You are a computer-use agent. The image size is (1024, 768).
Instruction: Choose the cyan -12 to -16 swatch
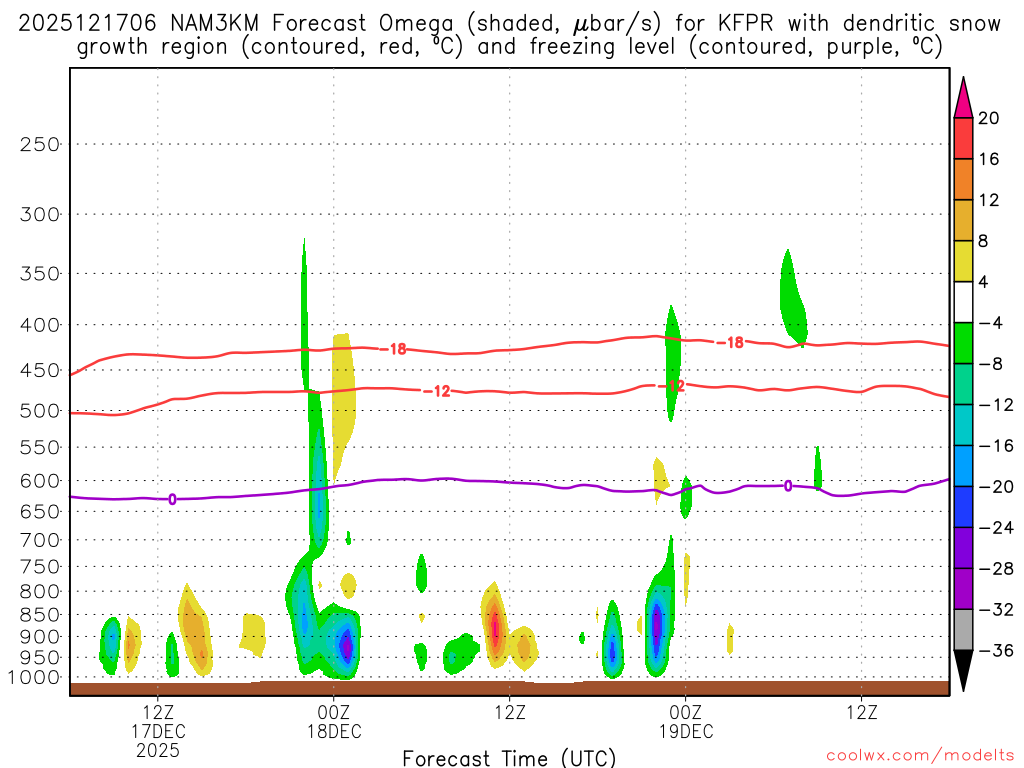click(963, 425)
